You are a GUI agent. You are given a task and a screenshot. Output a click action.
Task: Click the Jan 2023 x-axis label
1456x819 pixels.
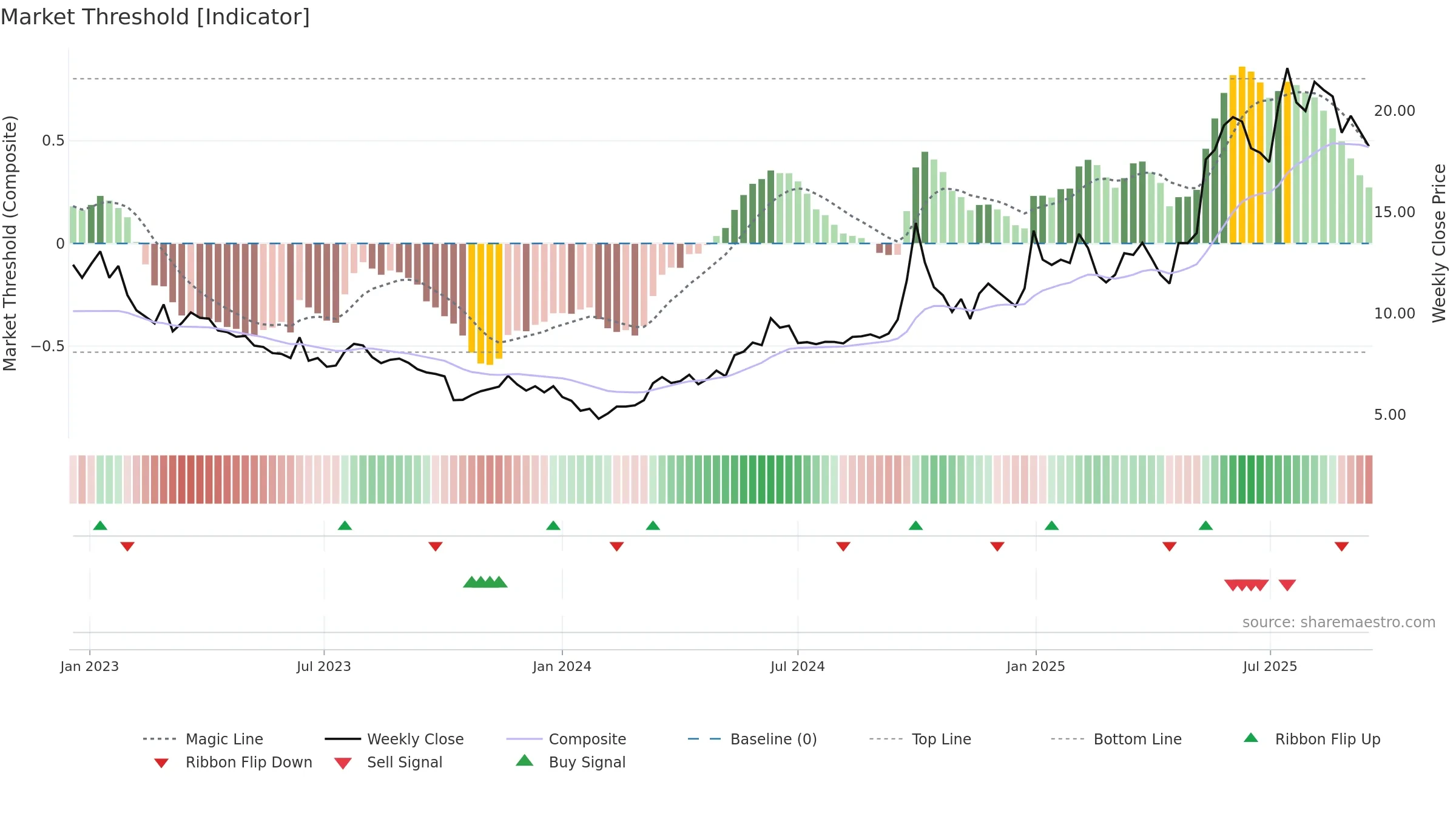[90, 667]
